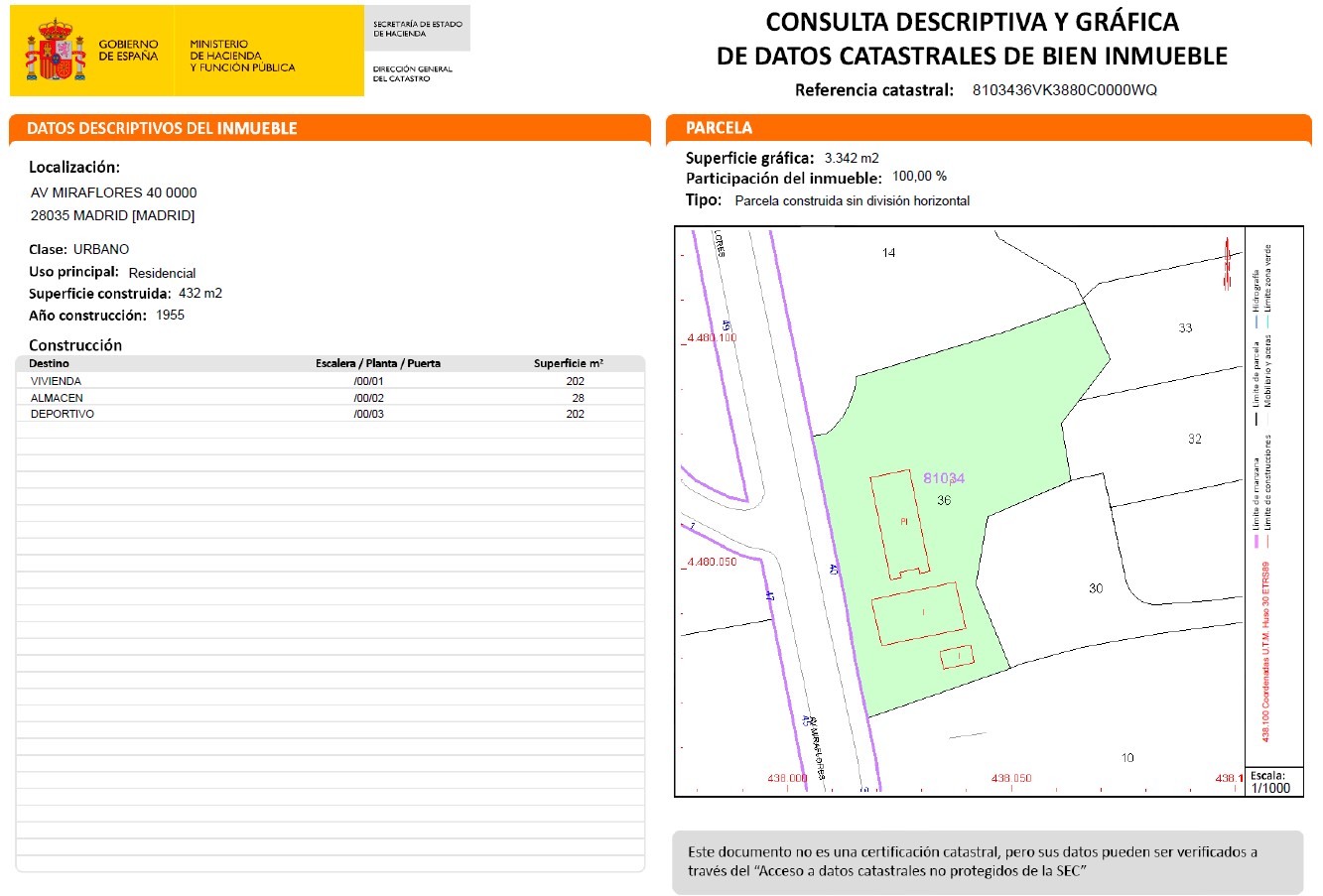Screen dimensions: 1323x896
Task: Click the building labeled PI on the map
Action: (x=901, y=523)
